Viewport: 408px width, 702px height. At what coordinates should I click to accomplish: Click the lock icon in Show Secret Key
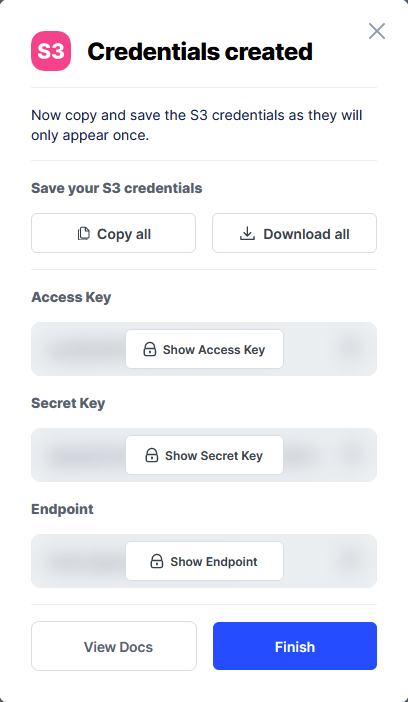point(152,455)
